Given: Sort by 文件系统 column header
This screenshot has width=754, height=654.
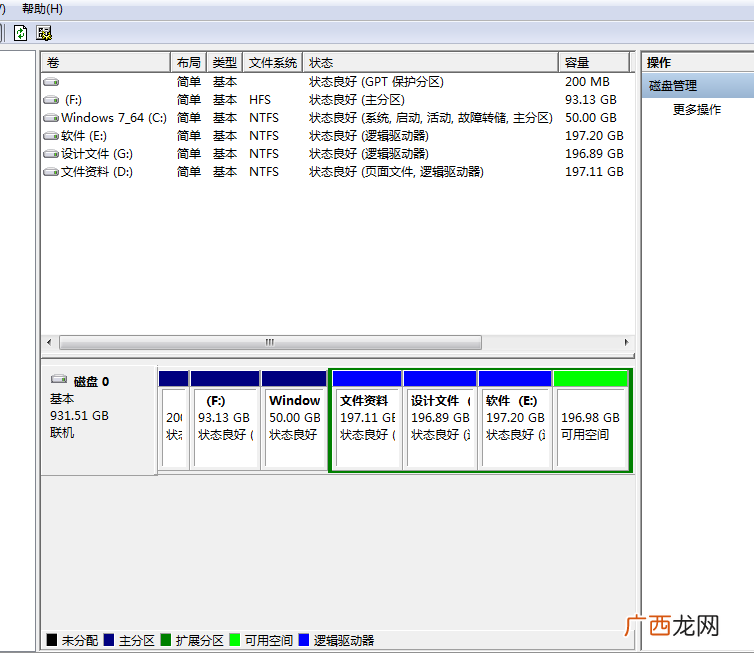Looking at the screenshot, I should 273,63.
